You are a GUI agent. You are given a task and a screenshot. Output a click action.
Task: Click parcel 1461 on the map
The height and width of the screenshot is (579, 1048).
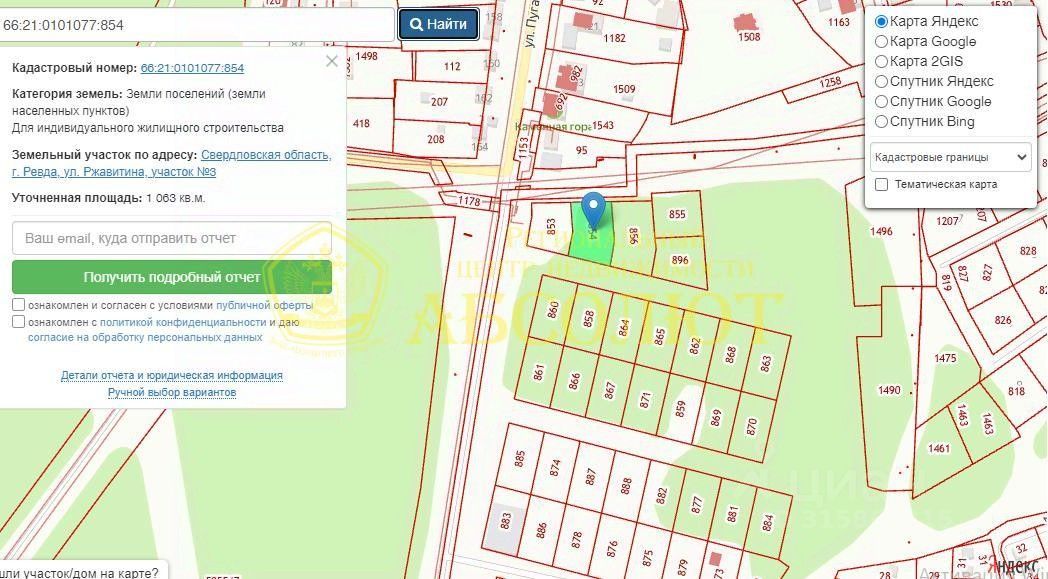tap(938, 449)
